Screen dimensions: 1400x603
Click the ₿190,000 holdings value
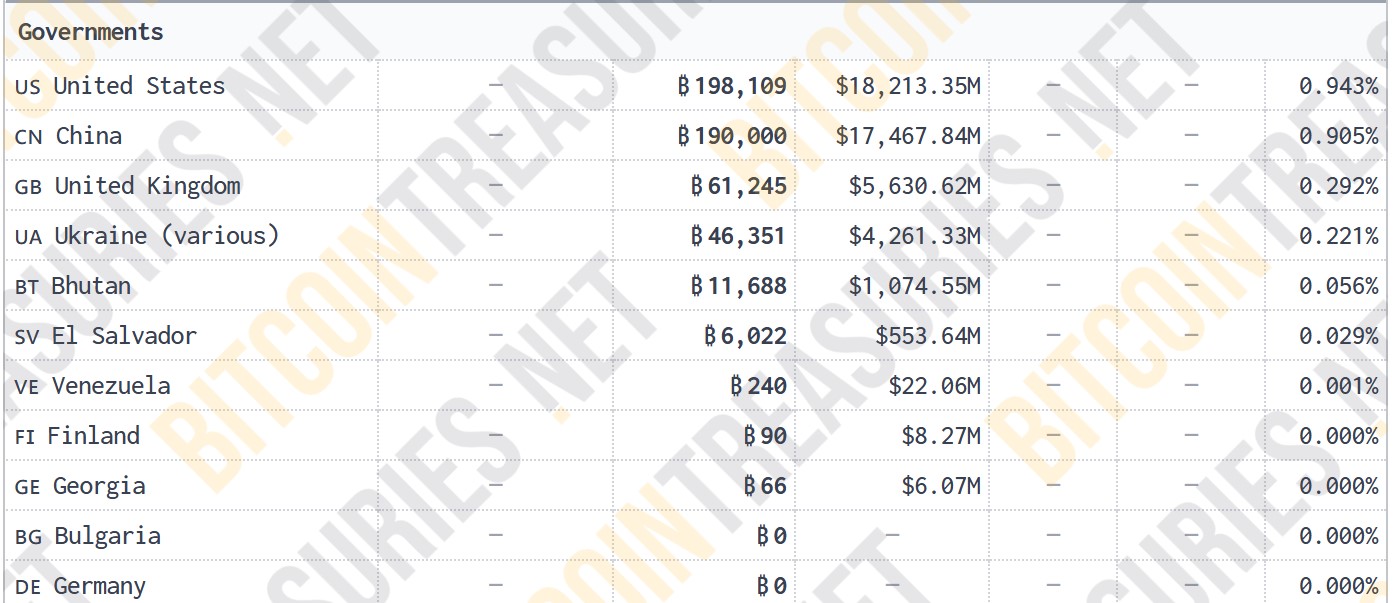[x=732, y=136]
